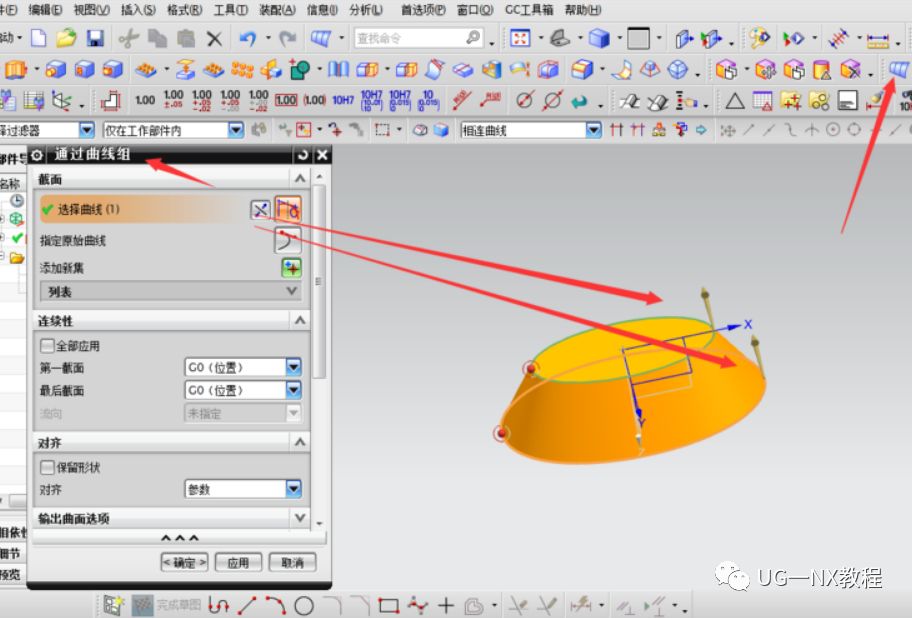Select the line sketch tool in bottom toolbar
The width and height of the screenshot is (912, 618).
247,606
